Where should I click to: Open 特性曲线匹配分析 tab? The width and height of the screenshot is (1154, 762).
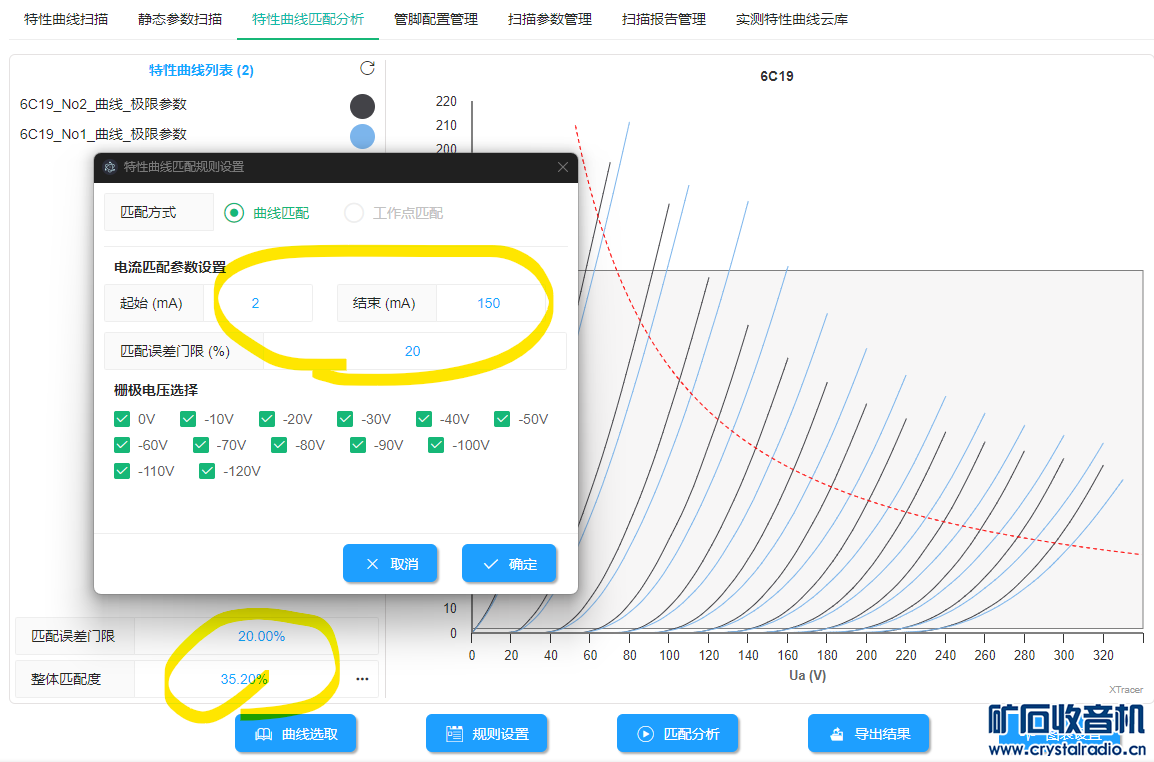(308, 19)
